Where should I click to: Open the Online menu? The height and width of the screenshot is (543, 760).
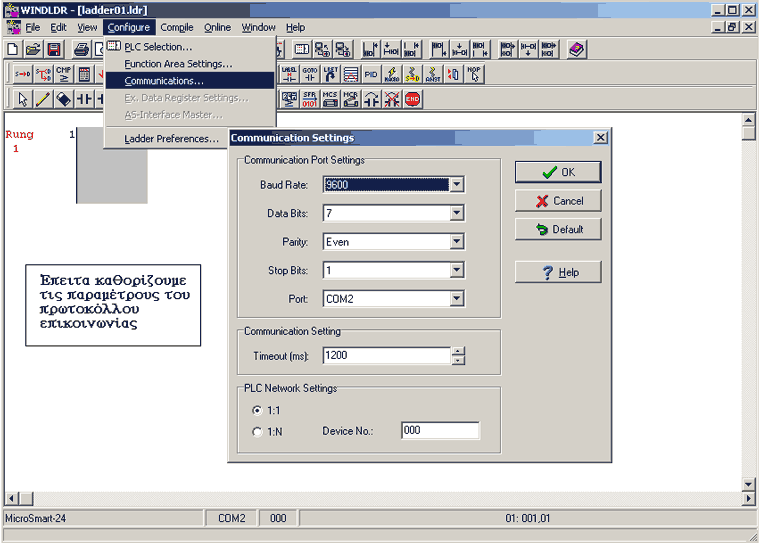[x=217, y=27]
